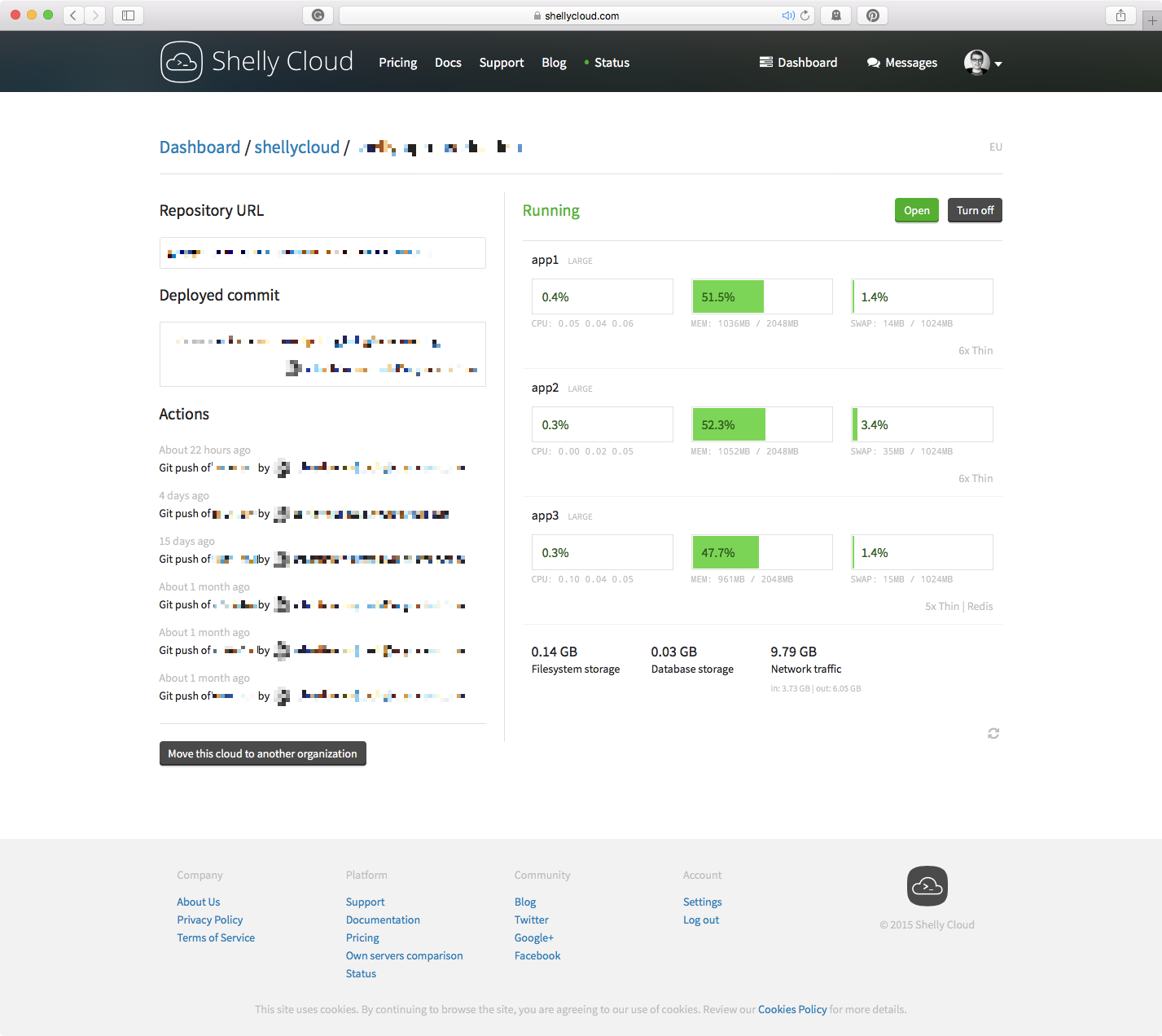The image size is (1162, 1036).
Task: Click '9.79 GB' network traffic value
Action: [x=794, y=652]
